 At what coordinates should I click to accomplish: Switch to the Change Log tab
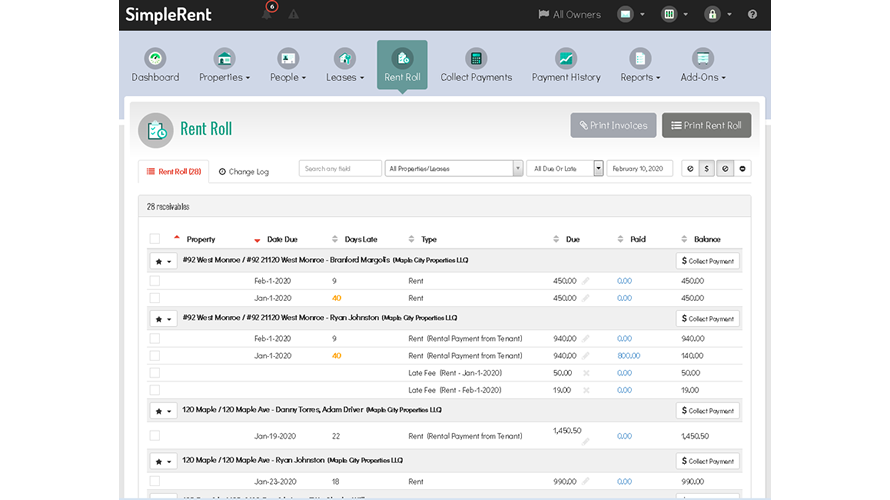(244, 171)
